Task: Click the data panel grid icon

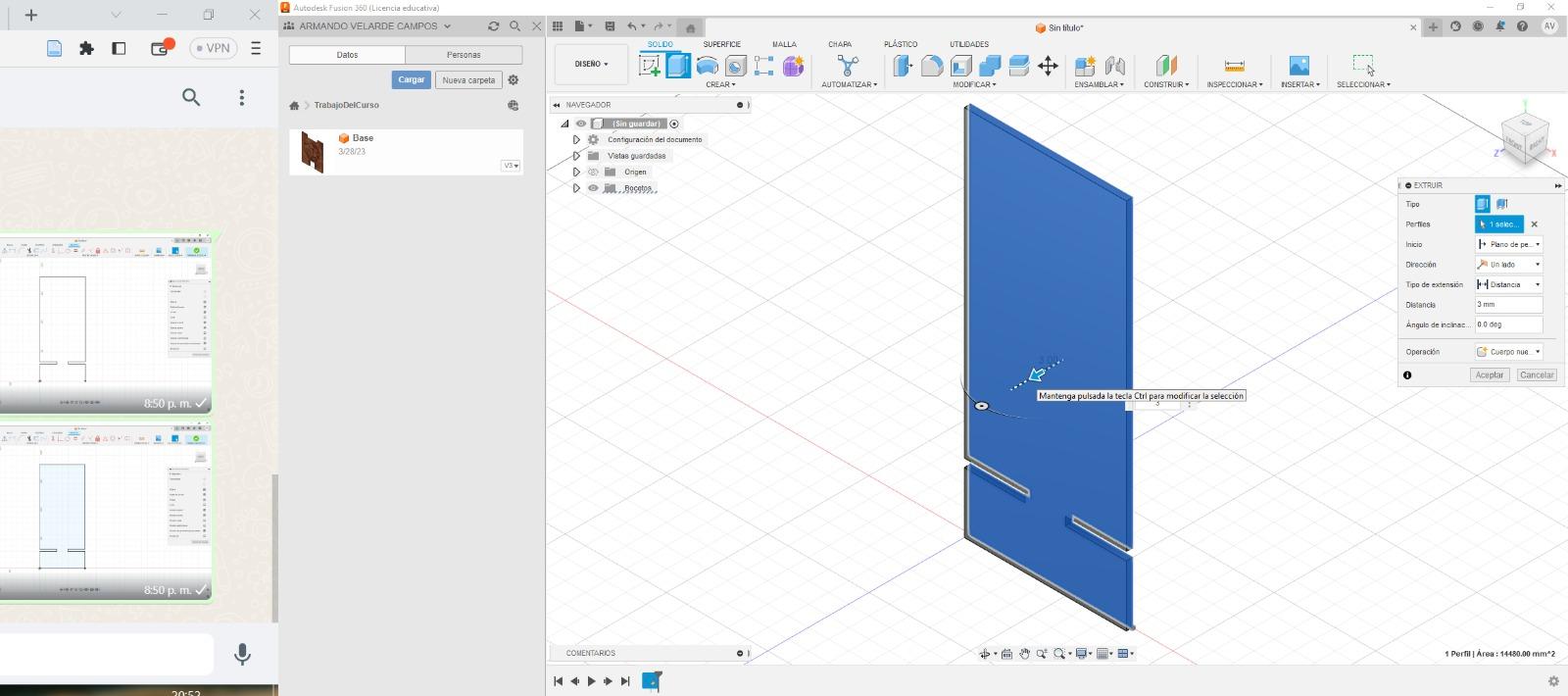Action: pyautogui.click(x=558, y=26)
